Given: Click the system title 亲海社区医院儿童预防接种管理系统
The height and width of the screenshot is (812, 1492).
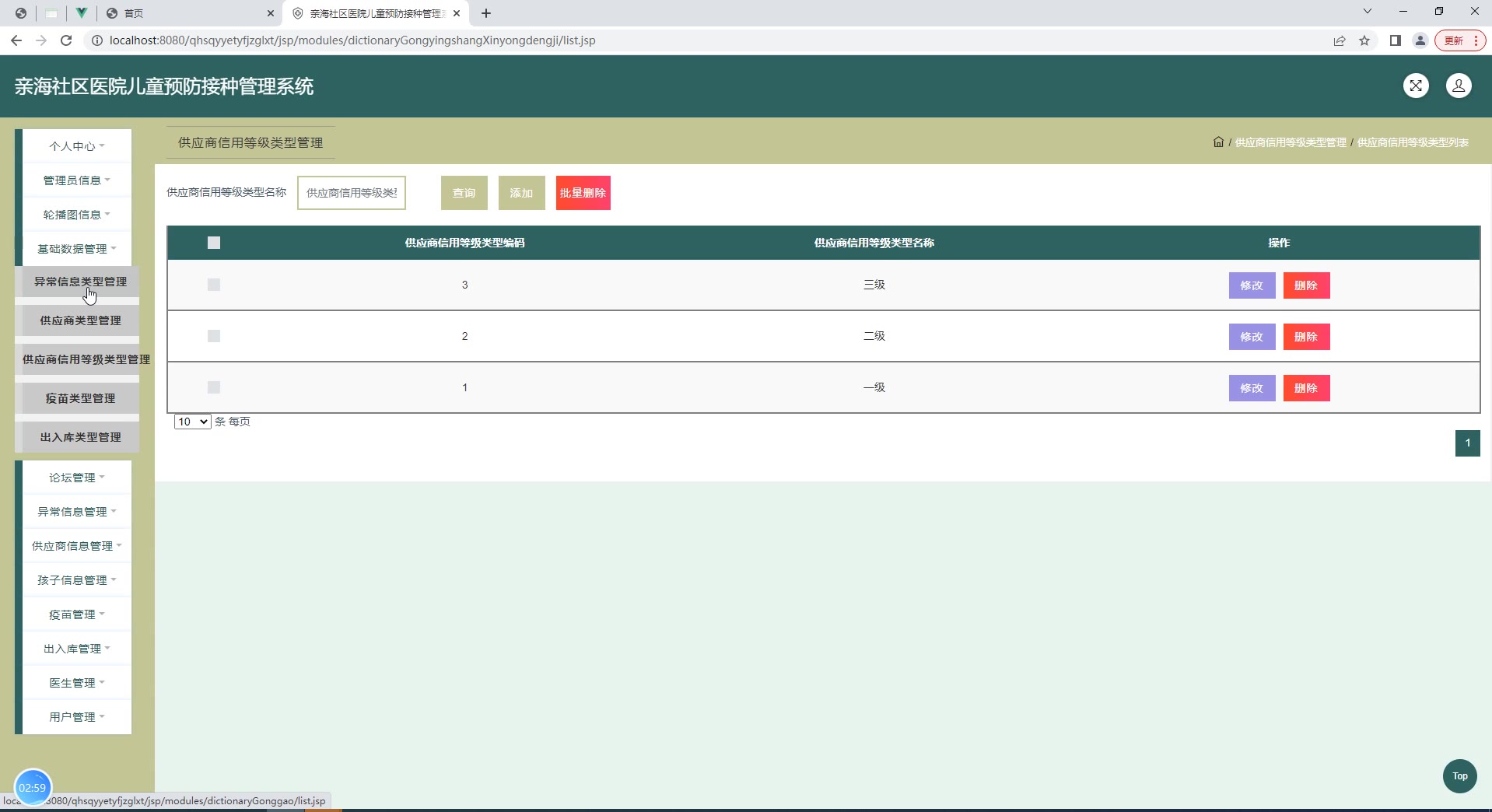Looking at the screenshot, I should click(164, 86).
